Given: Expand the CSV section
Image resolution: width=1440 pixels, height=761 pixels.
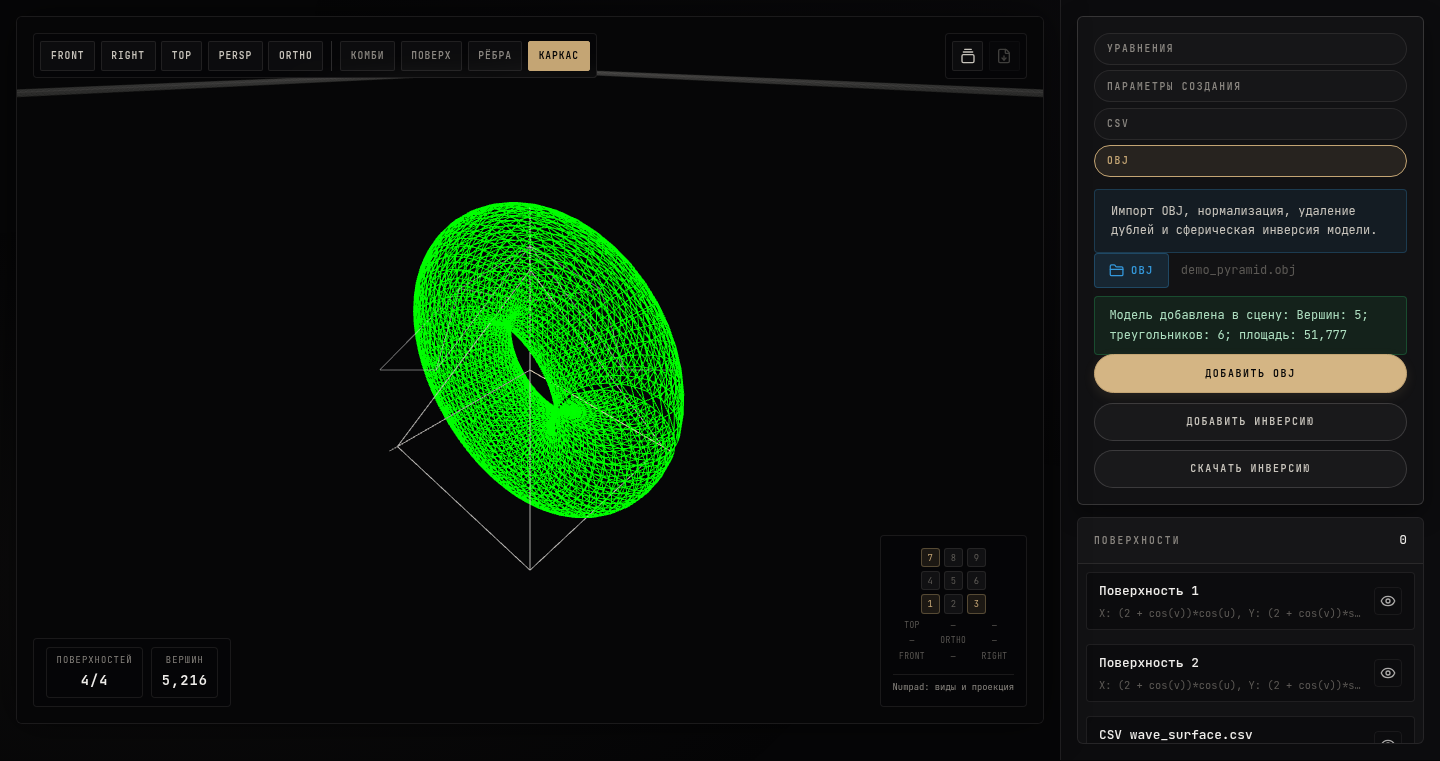Looking at the screenshot, I should coord(1250,124).
